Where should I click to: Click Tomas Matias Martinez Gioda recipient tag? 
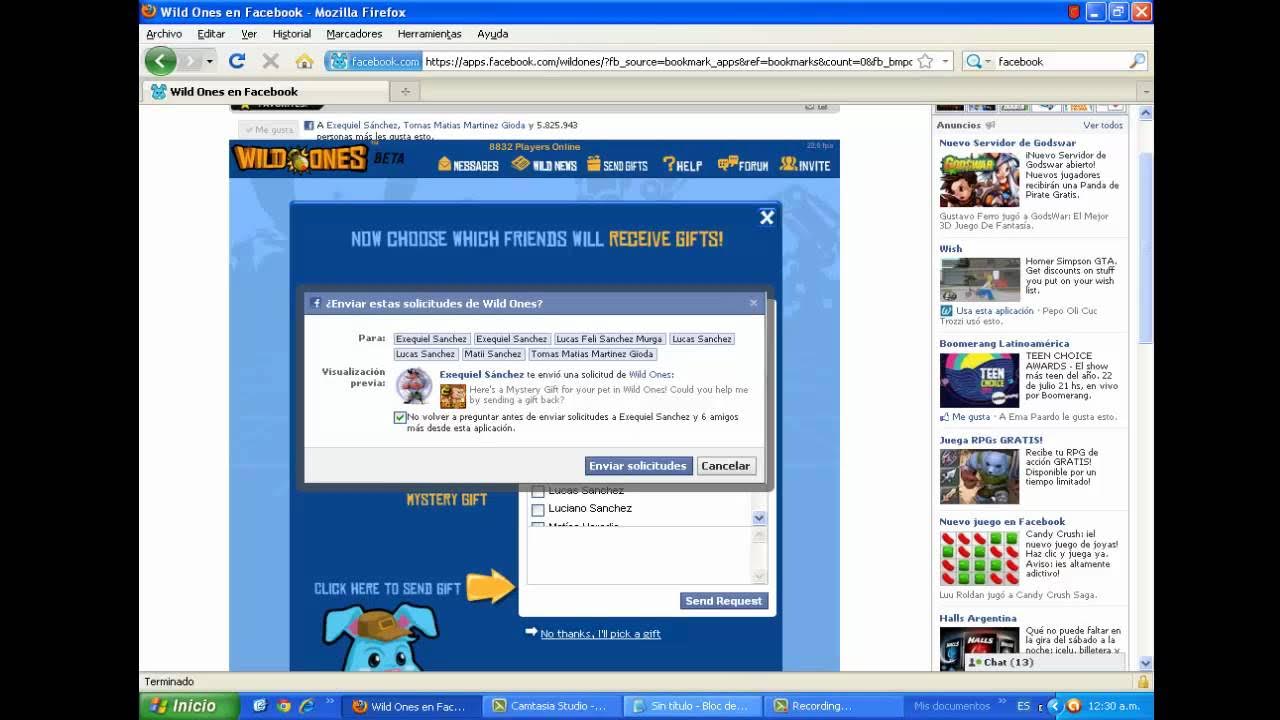click(x=592, y=354)
